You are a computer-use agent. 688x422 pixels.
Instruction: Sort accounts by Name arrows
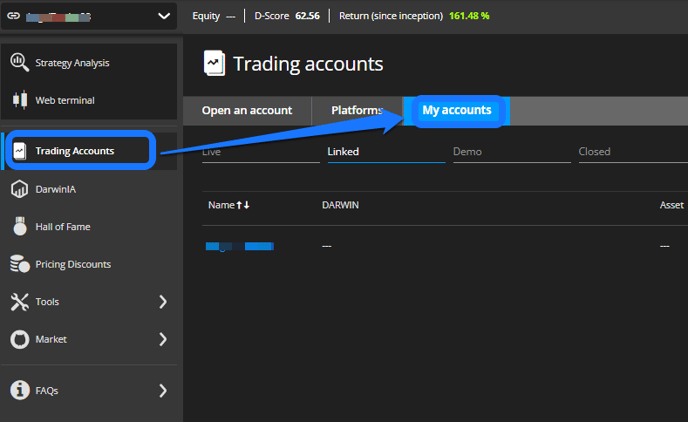coord(243,205)
